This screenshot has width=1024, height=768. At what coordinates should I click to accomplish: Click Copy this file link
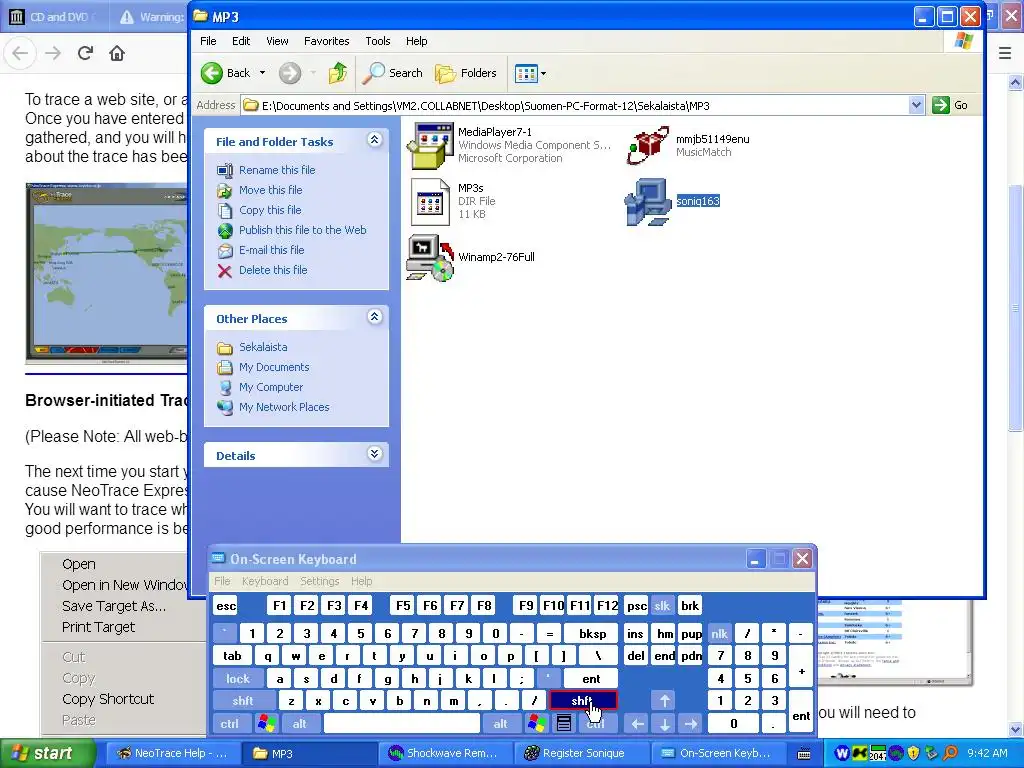pyautogui.click(x=270, y=210)
